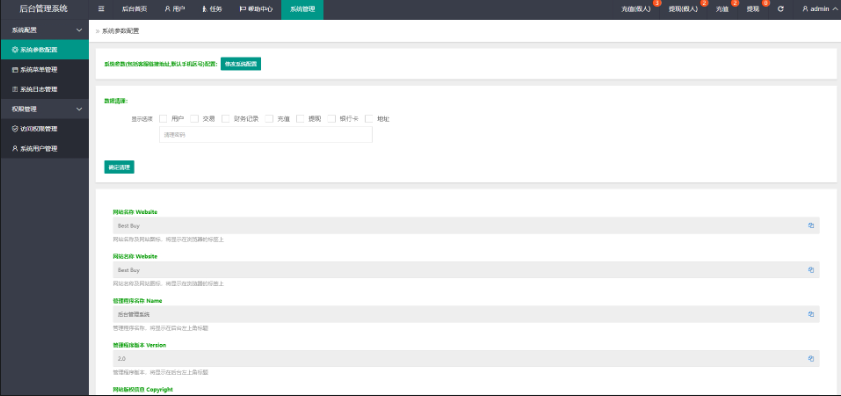Focus the 清理密码 input field
This screenshot has width=841, height=396.
pyautogui.click(x=265, y=135)
